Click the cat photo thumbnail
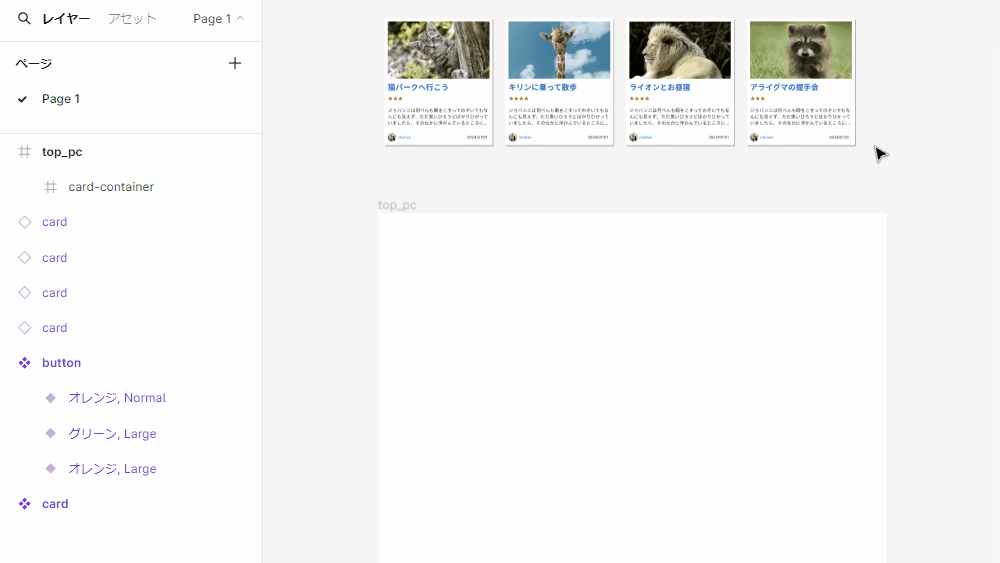The width and height of the screenshot is (1000, 563). [x=439, y=50]
